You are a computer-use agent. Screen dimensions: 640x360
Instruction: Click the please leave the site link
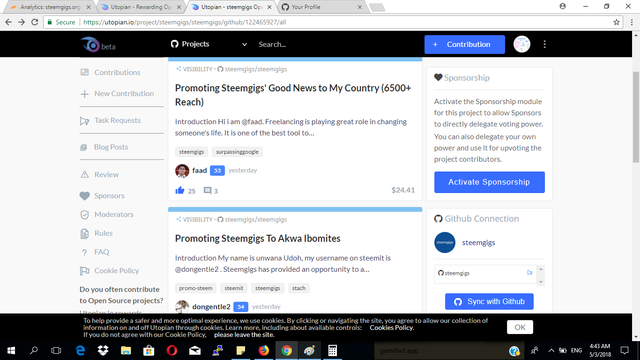[x=244, y=335]
